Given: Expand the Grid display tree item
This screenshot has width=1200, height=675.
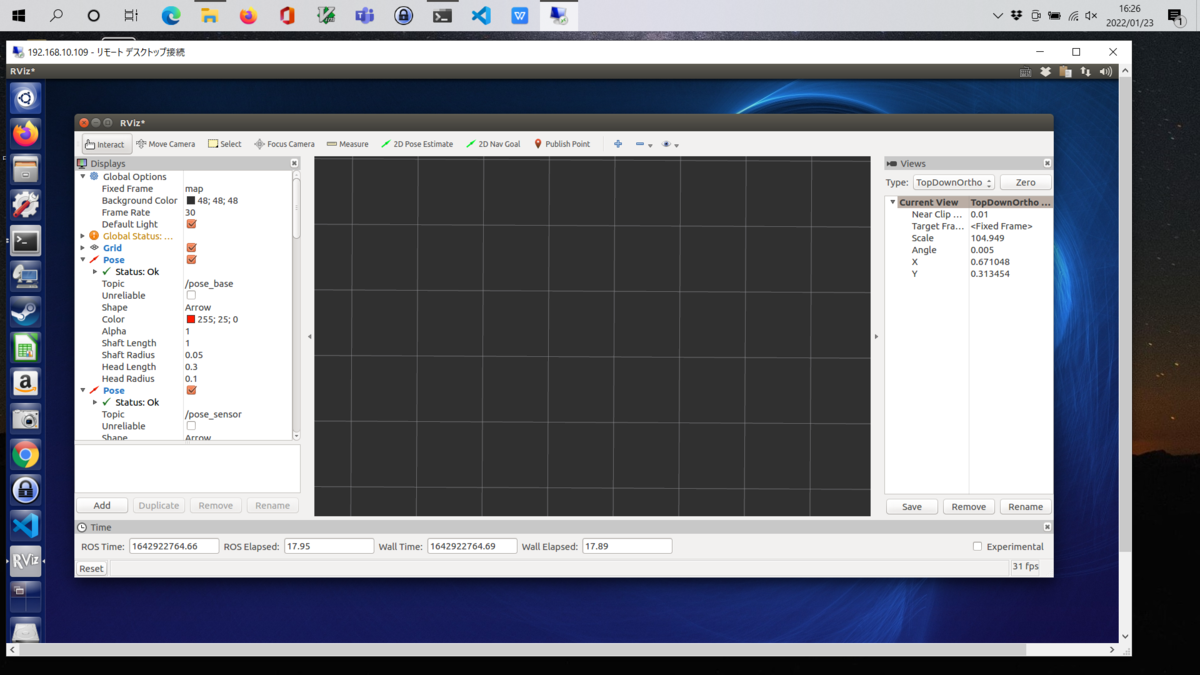Looking at the screenshot, I should [x=83, y=248].
